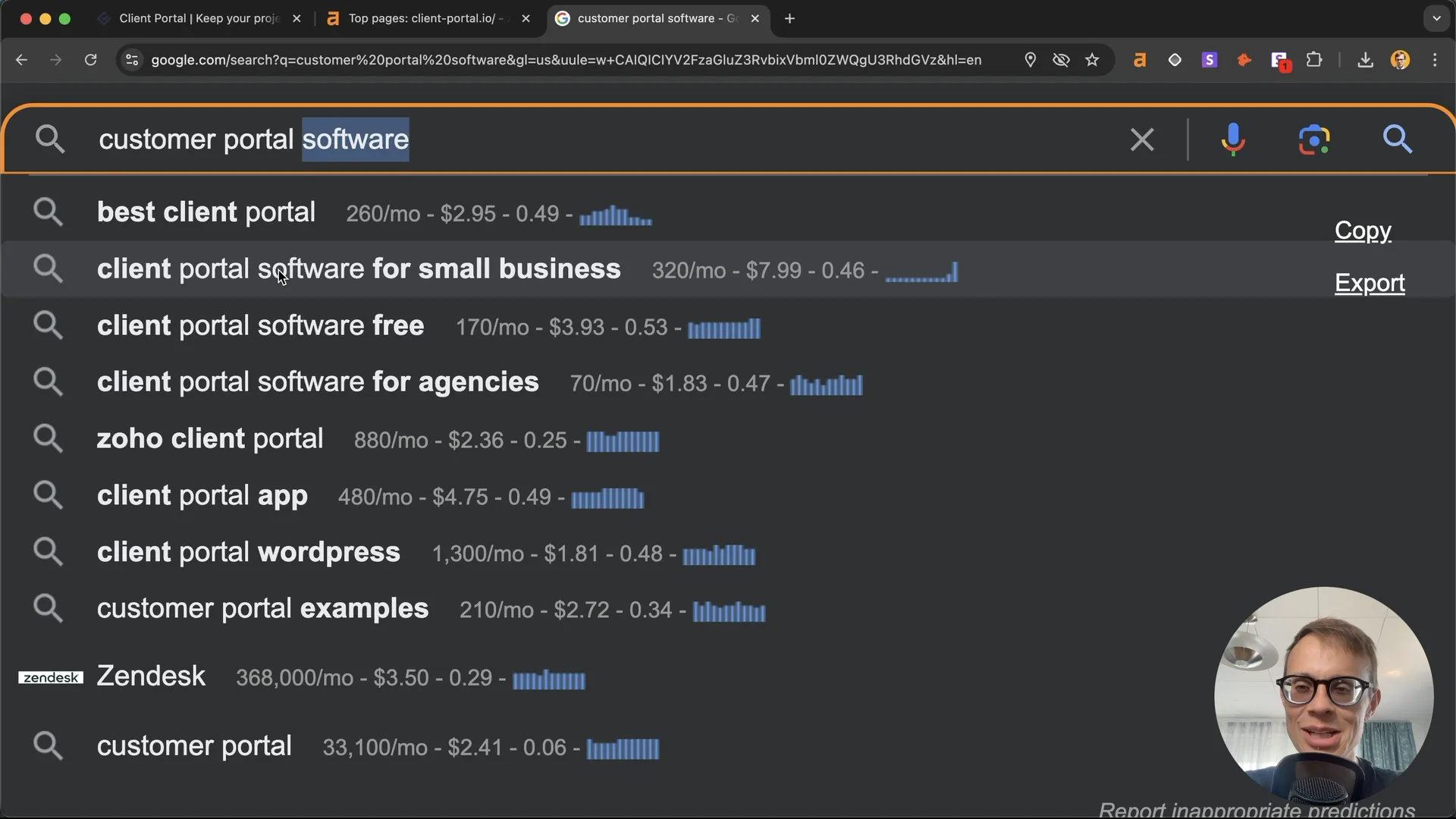Click the Zendesk logo thumbnail
Screen dimensions: 1456x819
pyautogui.click(x=51, y=677)
